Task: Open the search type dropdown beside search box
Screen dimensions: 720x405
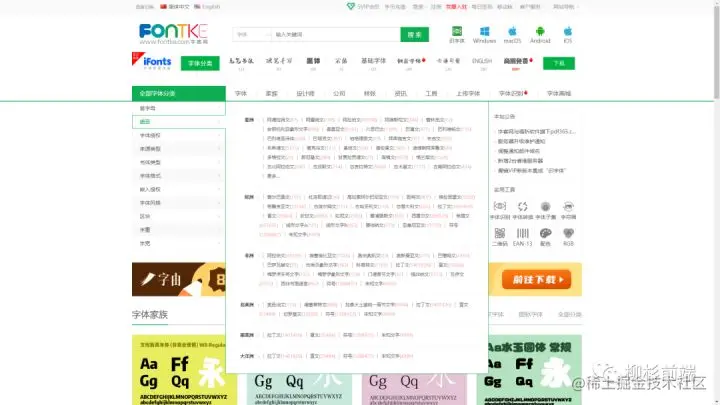Action: tap(252, 34)
